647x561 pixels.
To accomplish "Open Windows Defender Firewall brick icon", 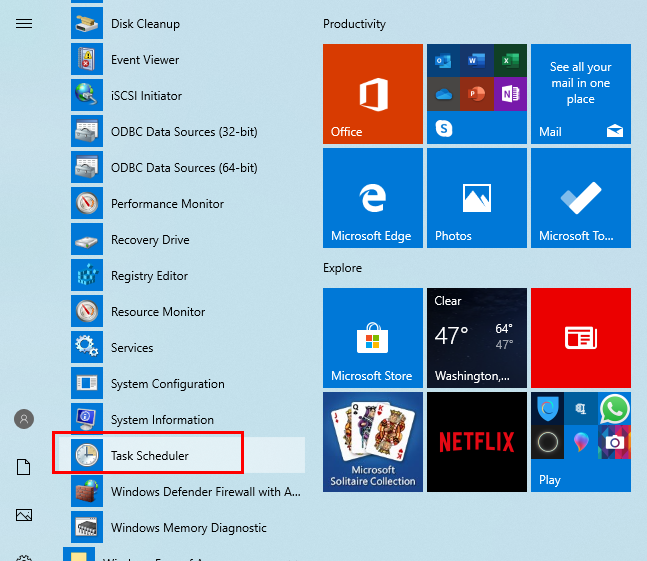I will click(x=87, y=491).
